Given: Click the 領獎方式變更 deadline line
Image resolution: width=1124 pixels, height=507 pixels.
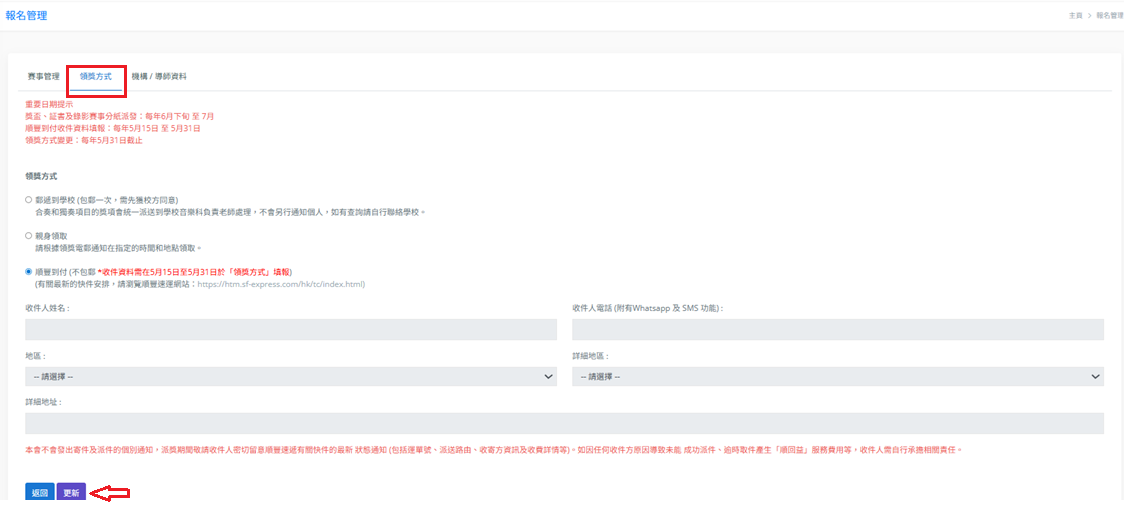Looking at the screenshot, I should (x=84, y=141).
